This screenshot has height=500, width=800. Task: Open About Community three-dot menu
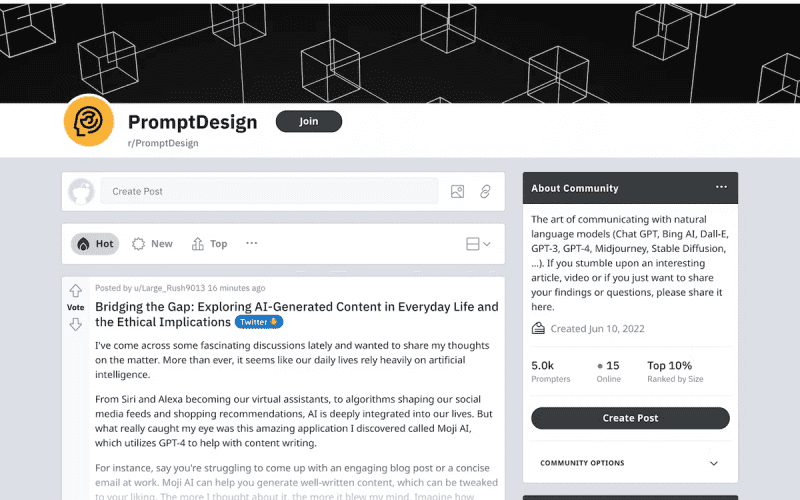(x=721, y=187)
